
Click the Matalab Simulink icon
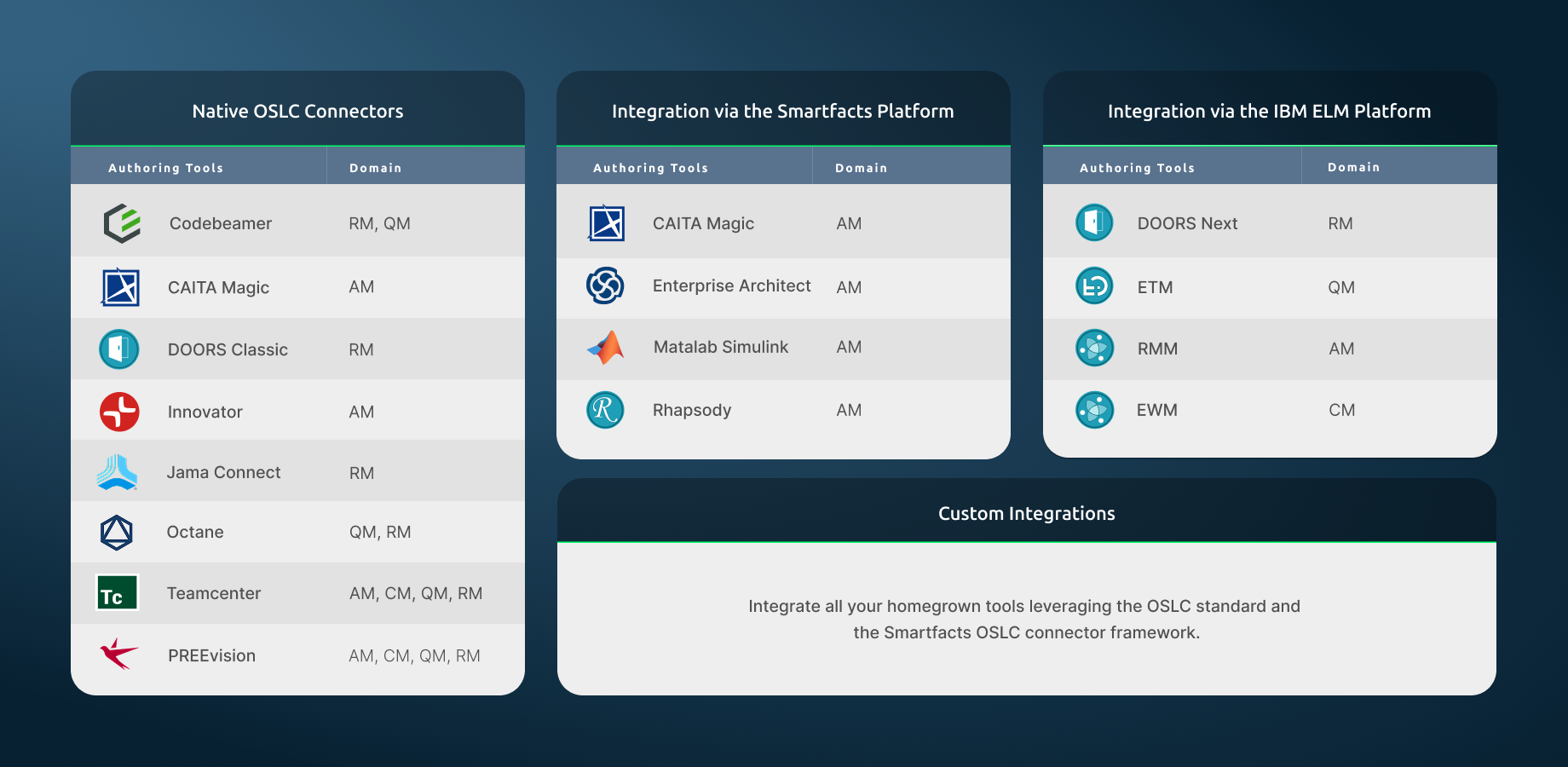point(606,347)
